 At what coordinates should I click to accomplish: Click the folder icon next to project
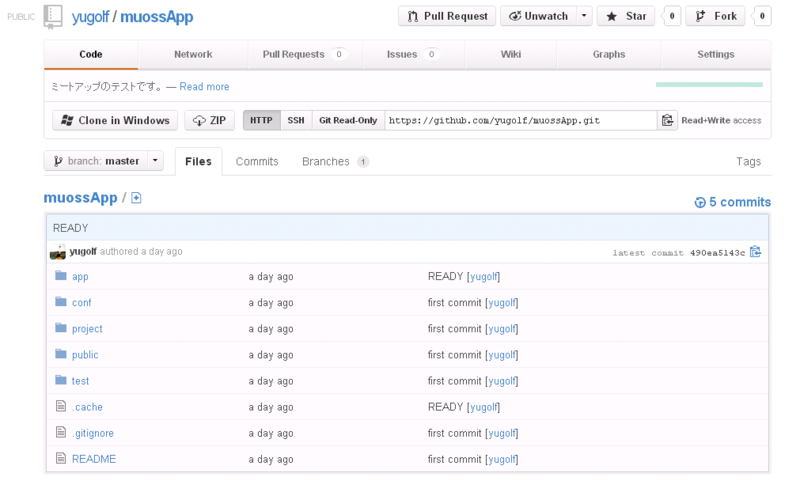(x=61, y=328)
